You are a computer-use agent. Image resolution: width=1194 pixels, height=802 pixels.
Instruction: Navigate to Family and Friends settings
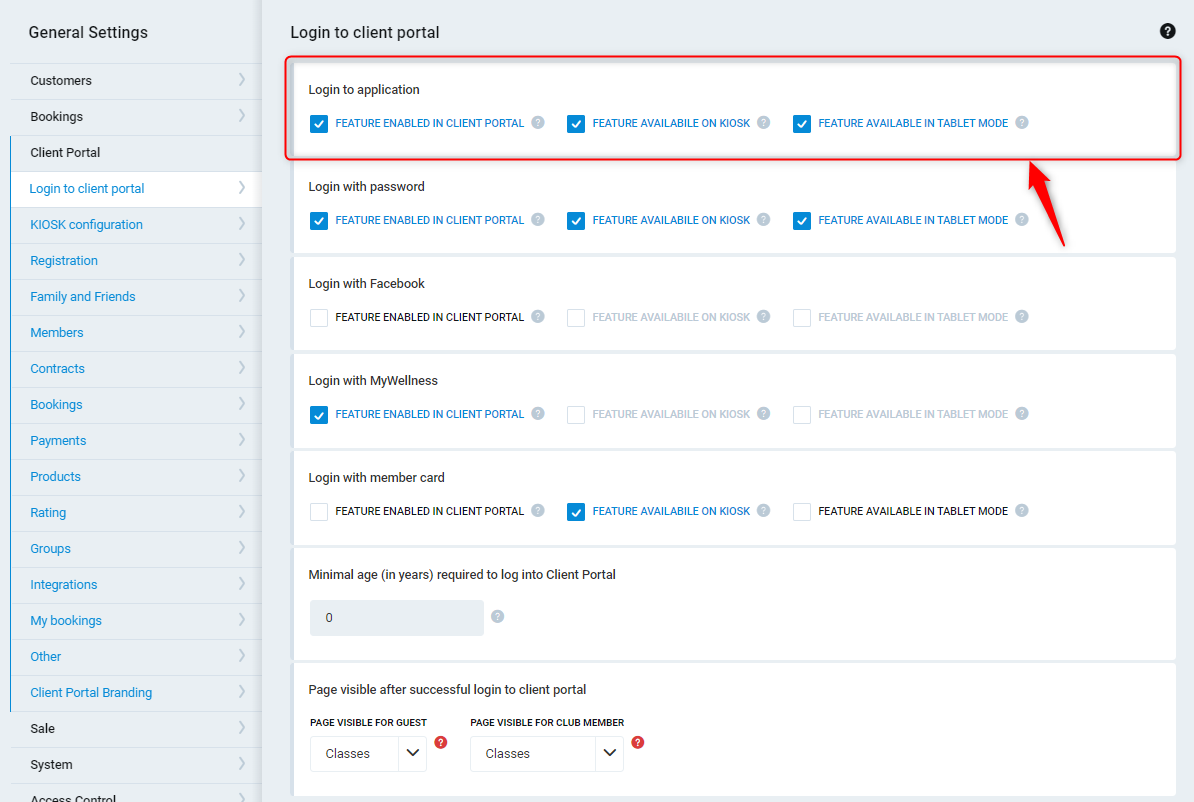coord(136,297)
